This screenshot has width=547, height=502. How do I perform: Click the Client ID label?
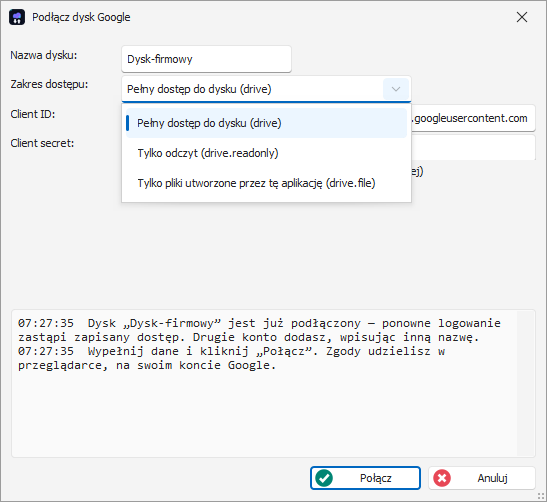[x=33, y=114]
